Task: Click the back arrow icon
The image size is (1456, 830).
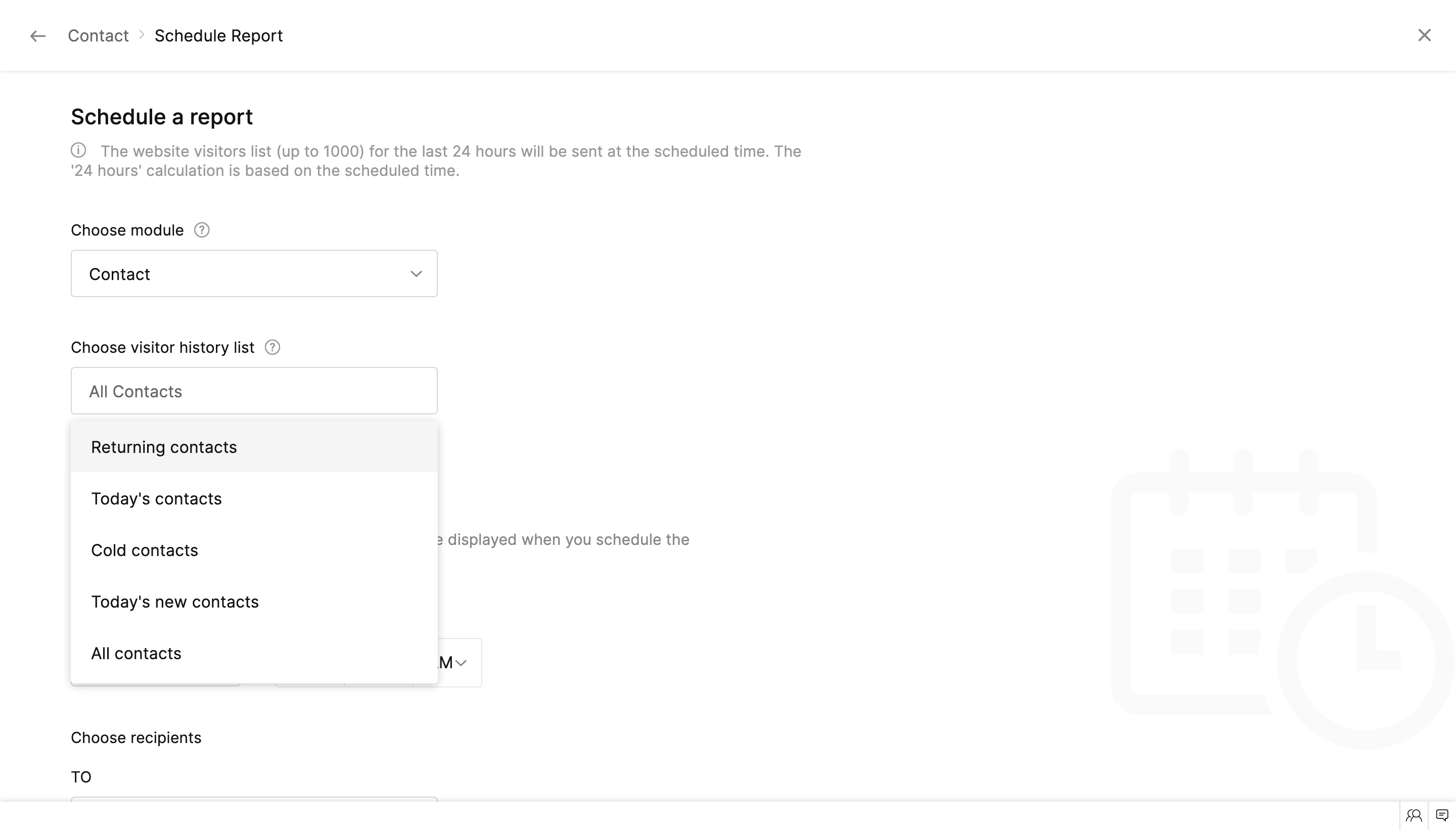Action: (x=37, y=36)
